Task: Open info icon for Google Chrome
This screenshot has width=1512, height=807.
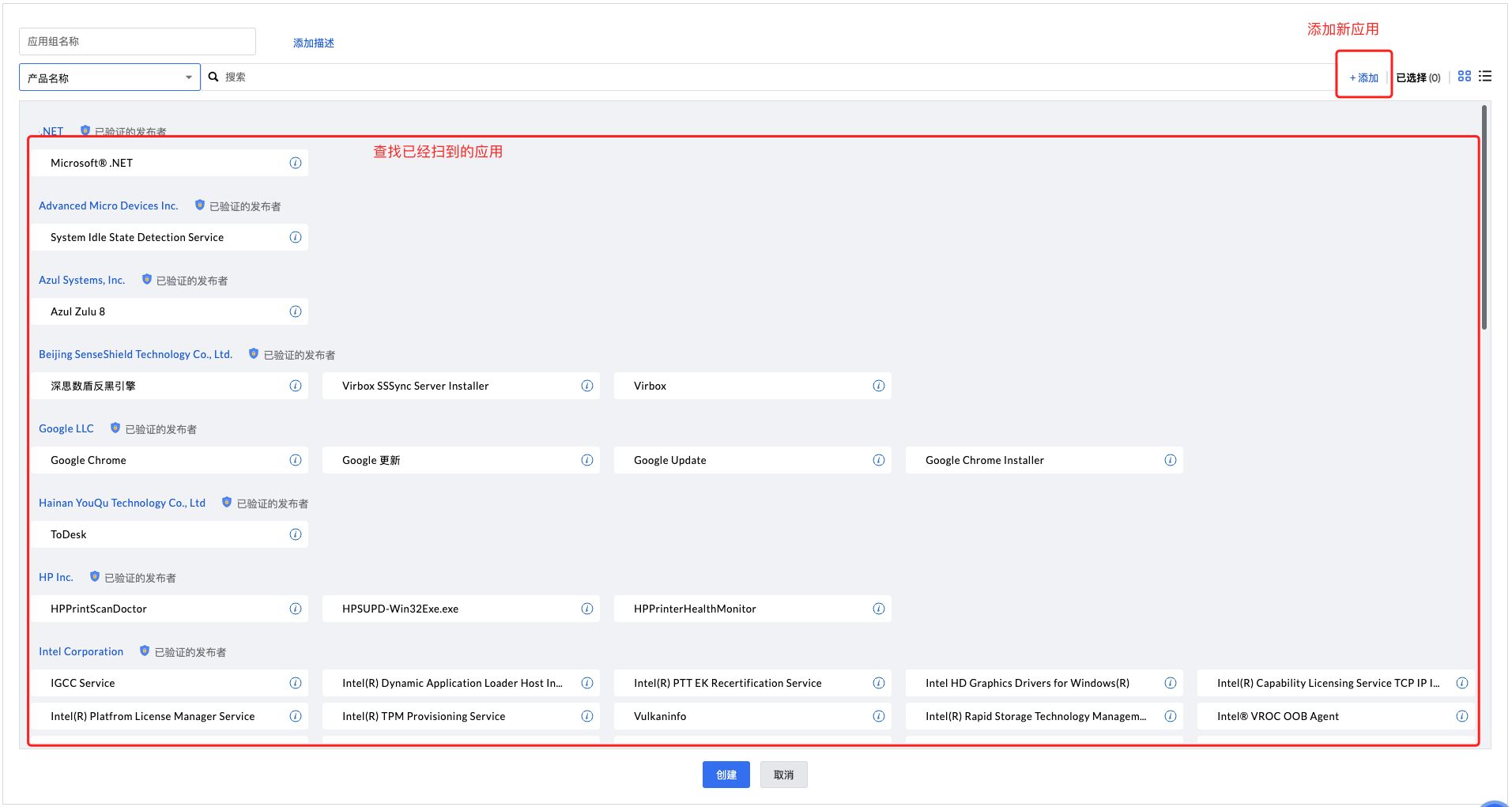Action: click(296, 460)
